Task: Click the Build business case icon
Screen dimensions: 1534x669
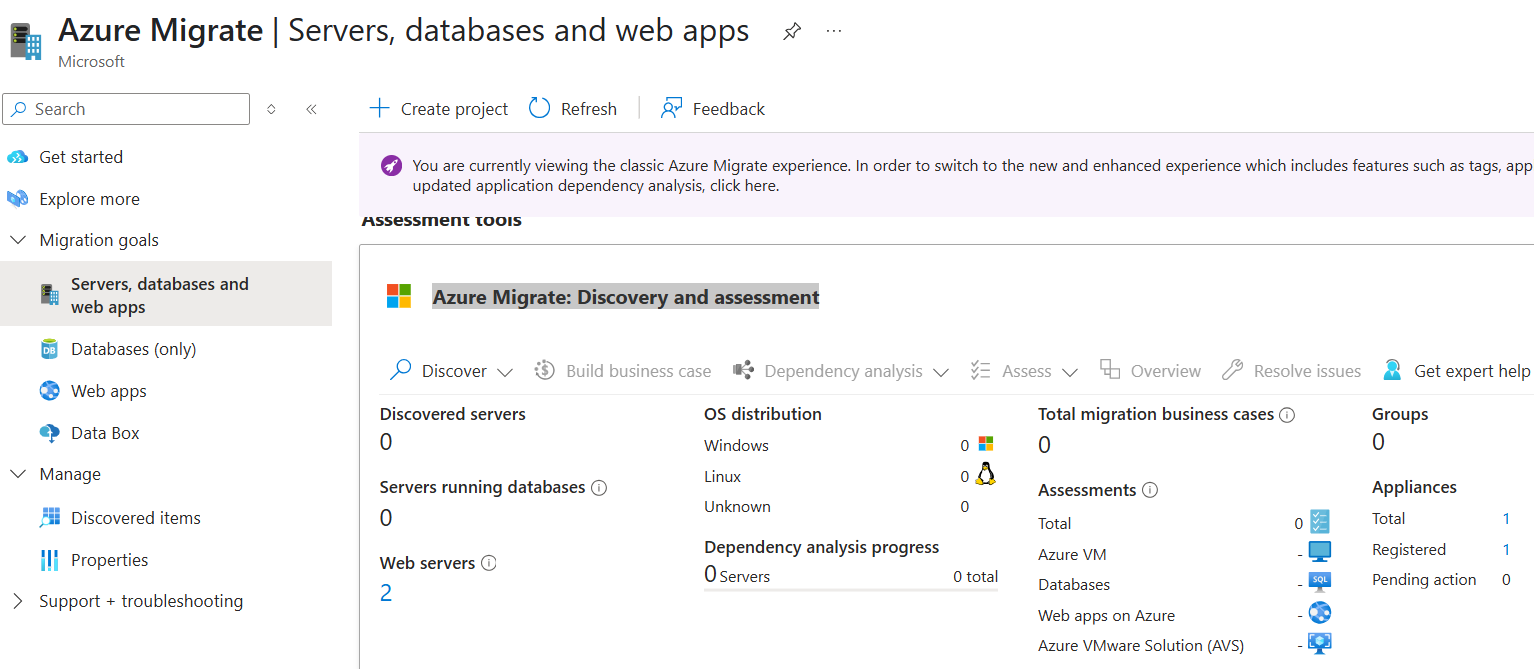Action: 545,370
